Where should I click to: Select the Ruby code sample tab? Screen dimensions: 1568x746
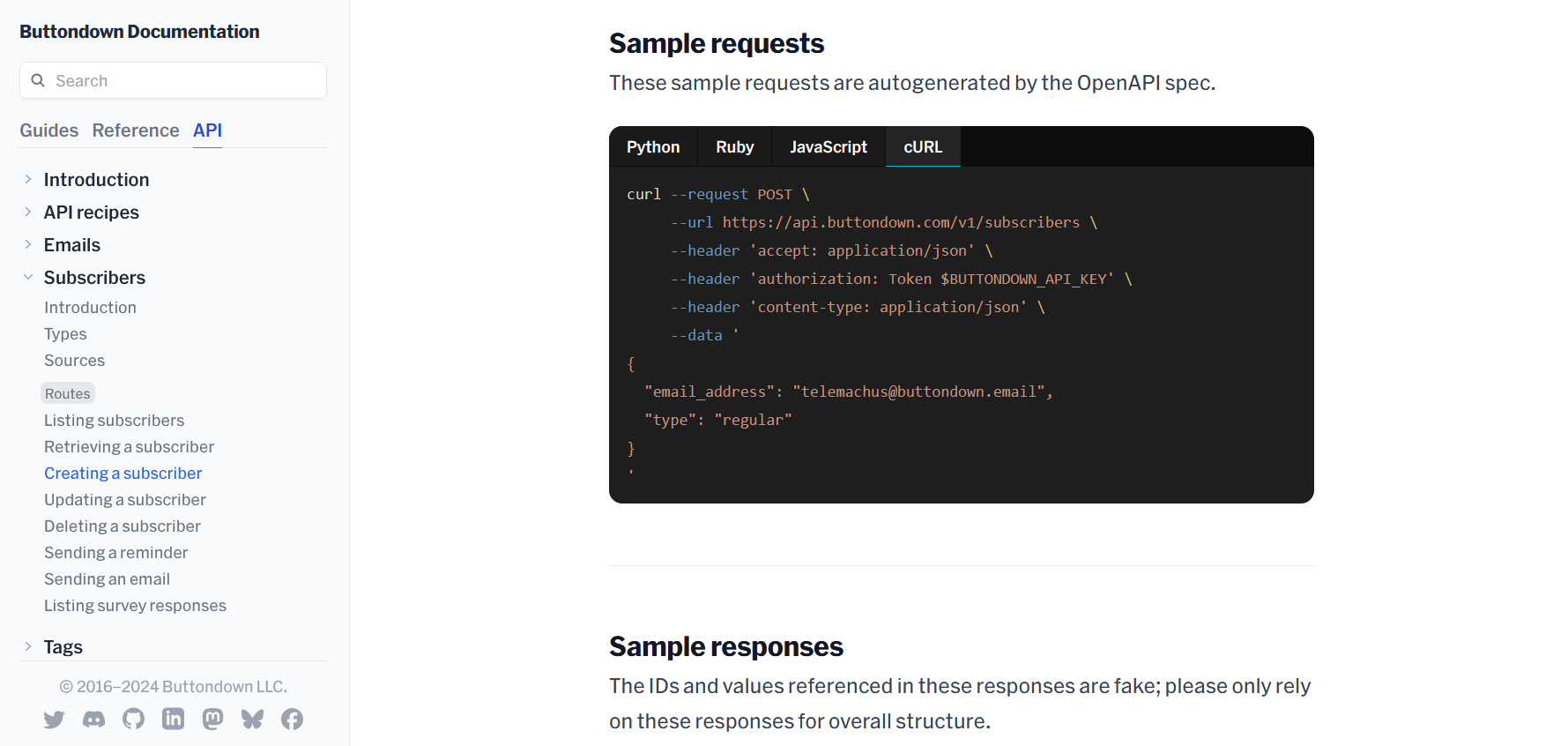(734, 147)
